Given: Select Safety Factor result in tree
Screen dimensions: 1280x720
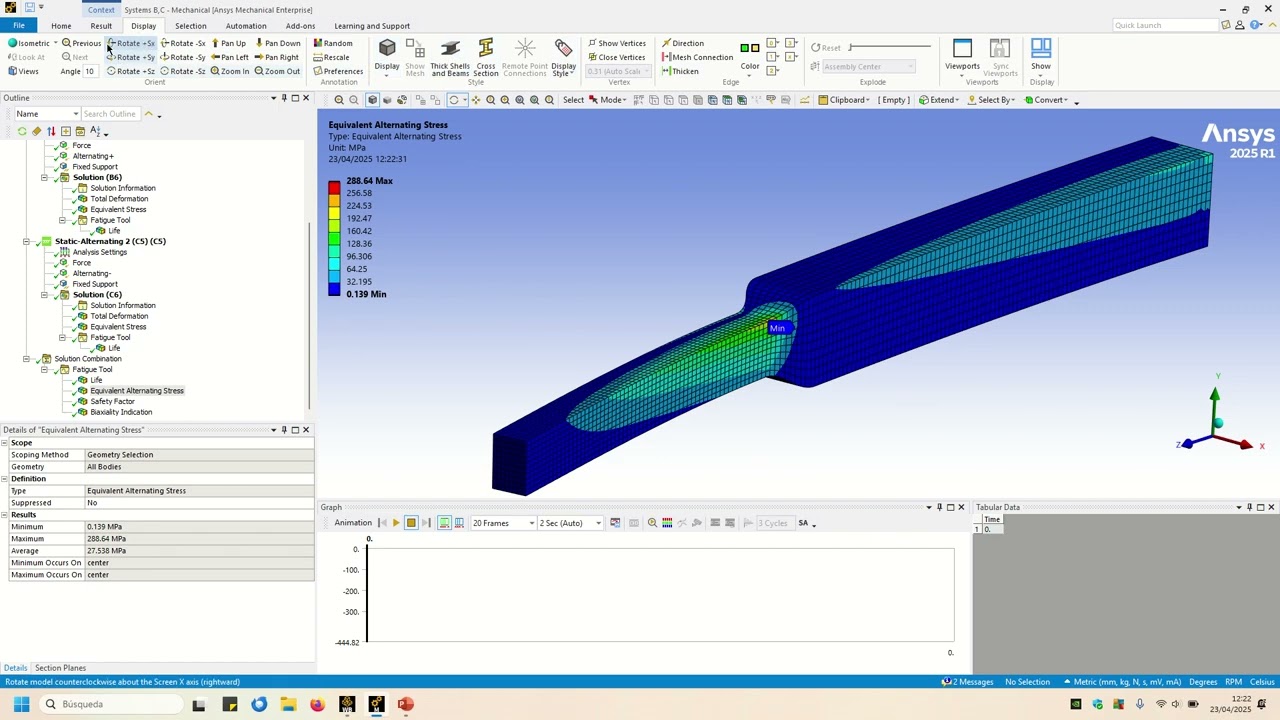Looking at the screenshot, I should [112, 401].
